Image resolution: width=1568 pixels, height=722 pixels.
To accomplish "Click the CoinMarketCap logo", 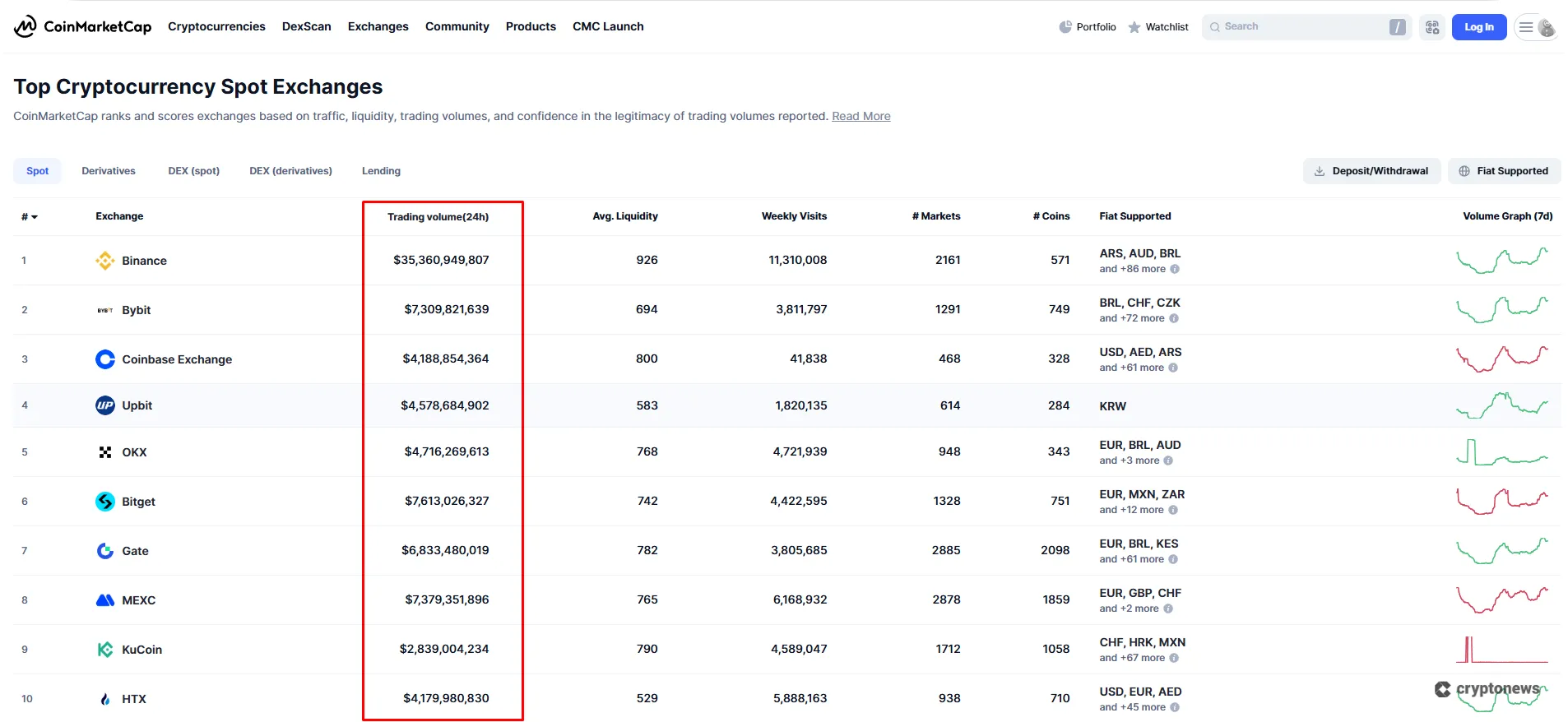I will pos(82,26).
